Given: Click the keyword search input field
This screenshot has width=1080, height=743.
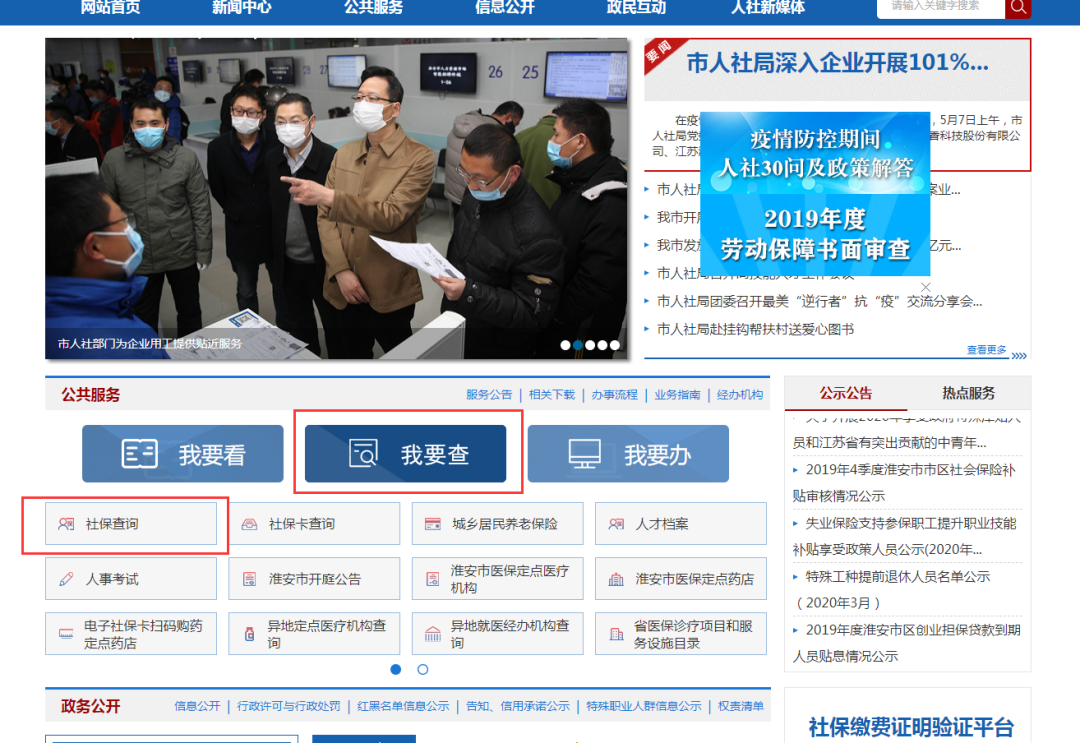Looking at the screenshot, I should click(x=940, y=7).
